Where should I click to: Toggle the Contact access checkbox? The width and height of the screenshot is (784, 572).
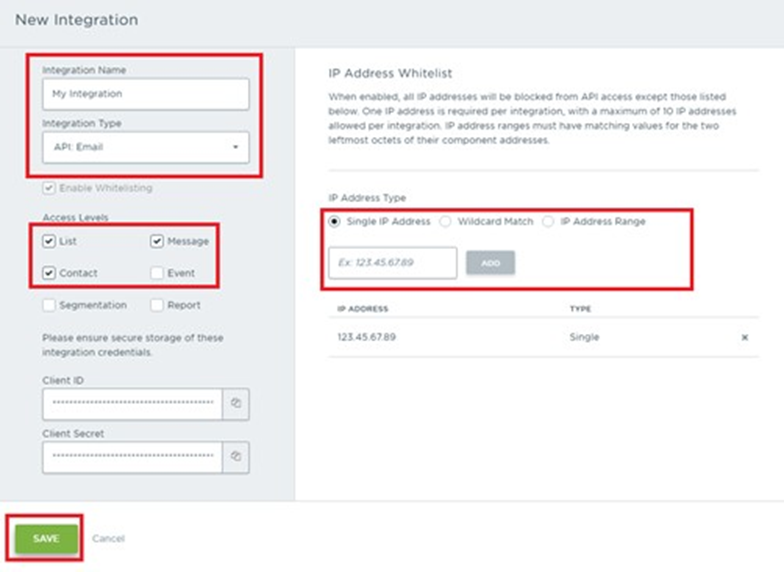(x=50, y=273)
